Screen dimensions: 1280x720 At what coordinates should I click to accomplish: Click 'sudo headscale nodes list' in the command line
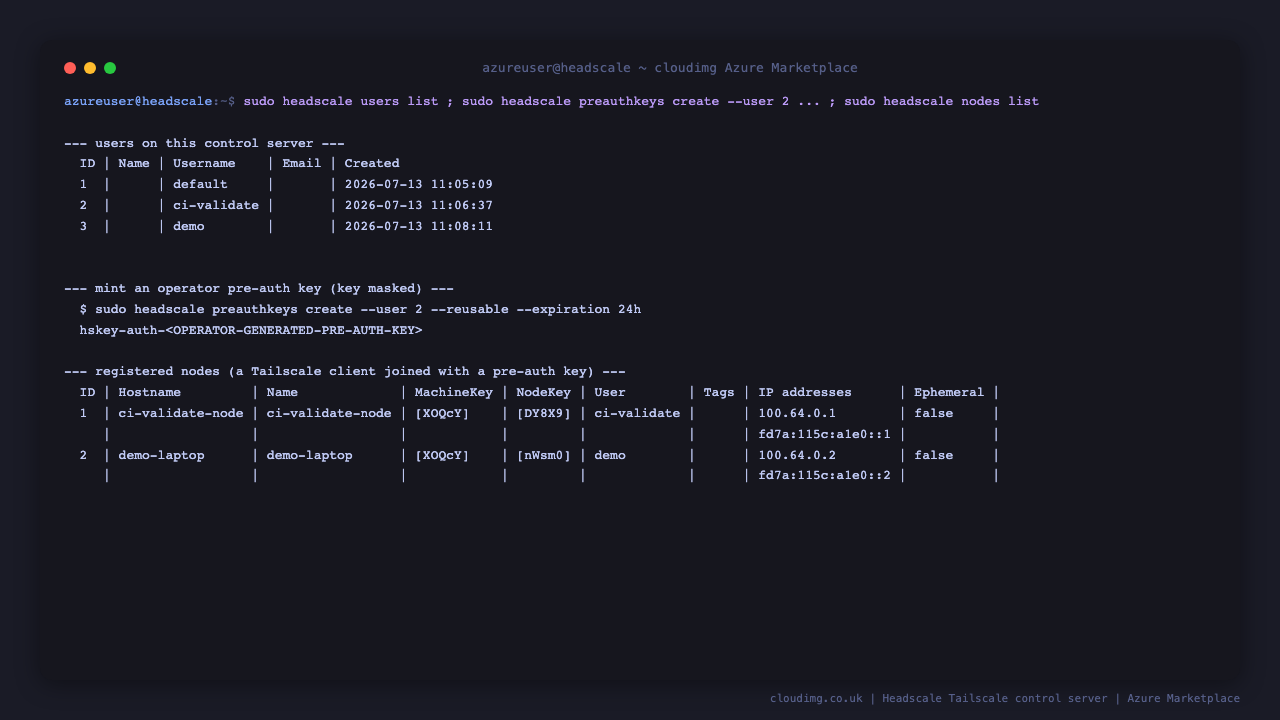point(941,101)
